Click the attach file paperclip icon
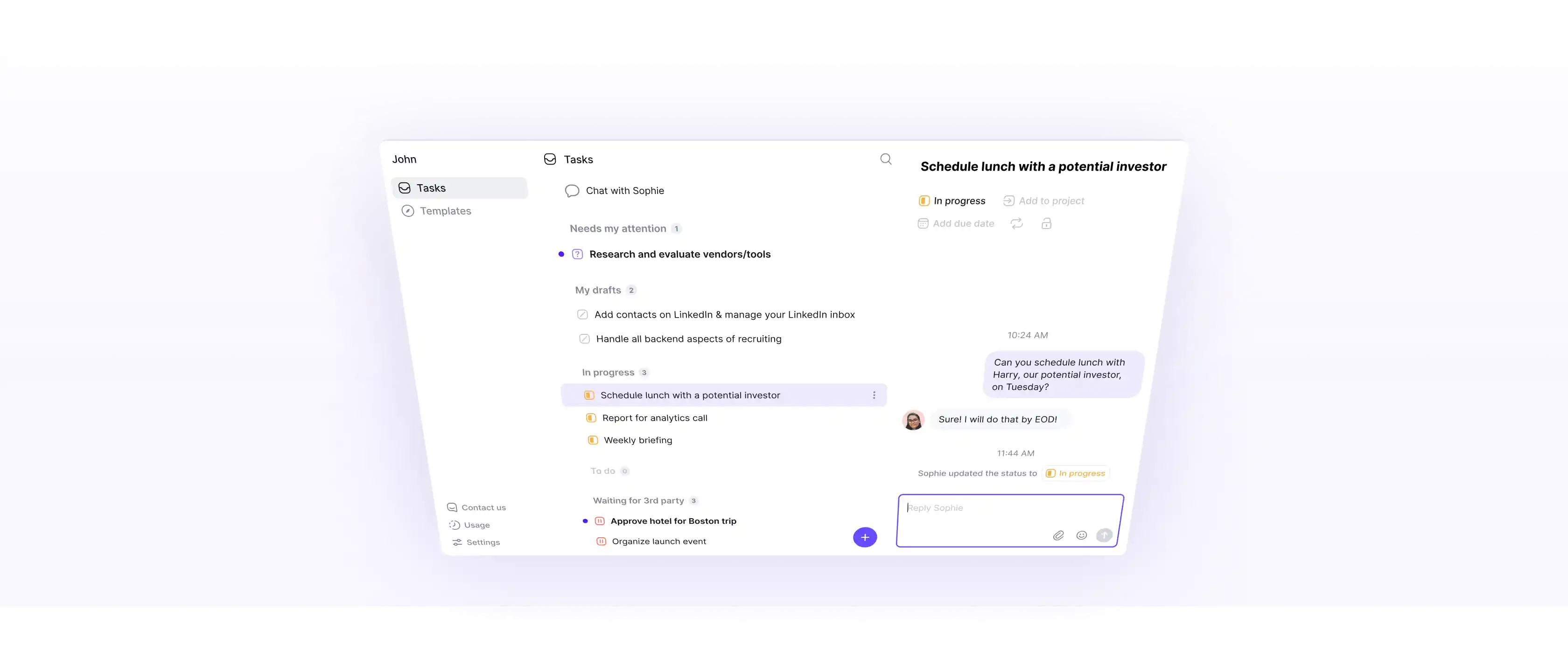Screen dimensions: 1568x652 coord(1058,535)
